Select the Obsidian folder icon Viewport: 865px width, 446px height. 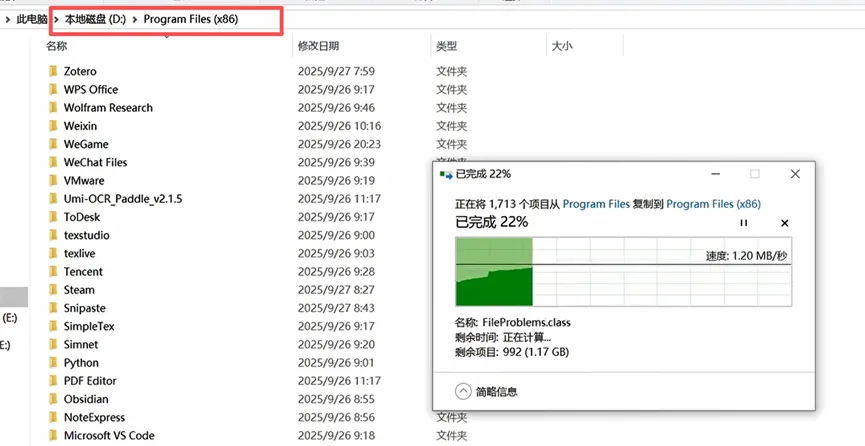(54, 399)
